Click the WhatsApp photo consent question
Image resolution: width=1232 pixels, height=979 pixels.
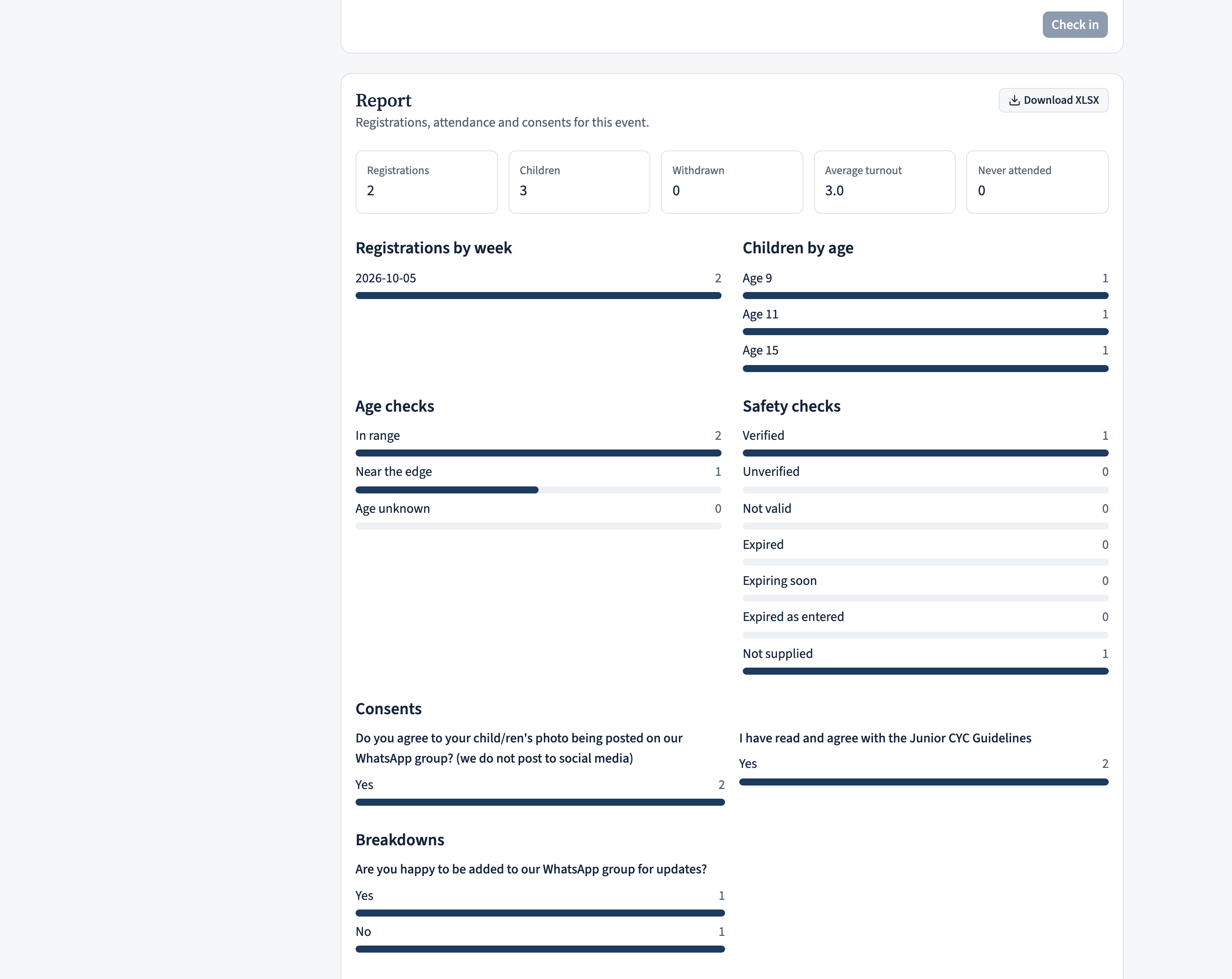[x=518, y=748]
